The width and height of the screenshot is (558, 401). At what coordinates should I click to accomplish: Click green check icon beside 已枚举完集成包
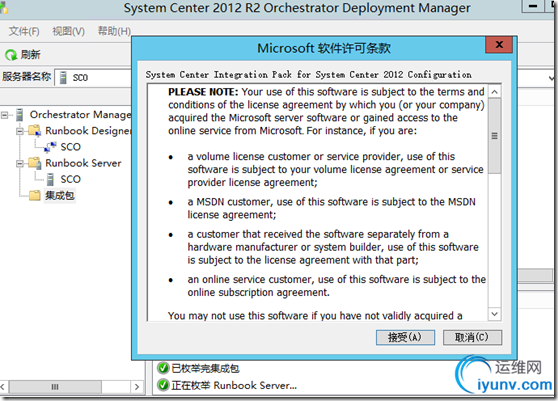tap(163, 368)
